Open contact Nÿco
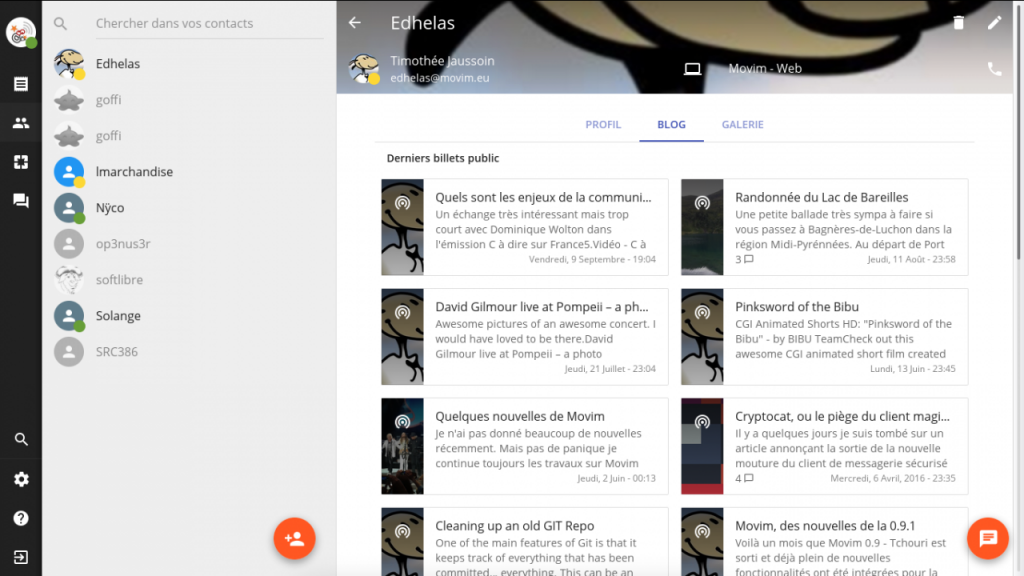This screenshot has height=576, width=1024. coord(189,208)
